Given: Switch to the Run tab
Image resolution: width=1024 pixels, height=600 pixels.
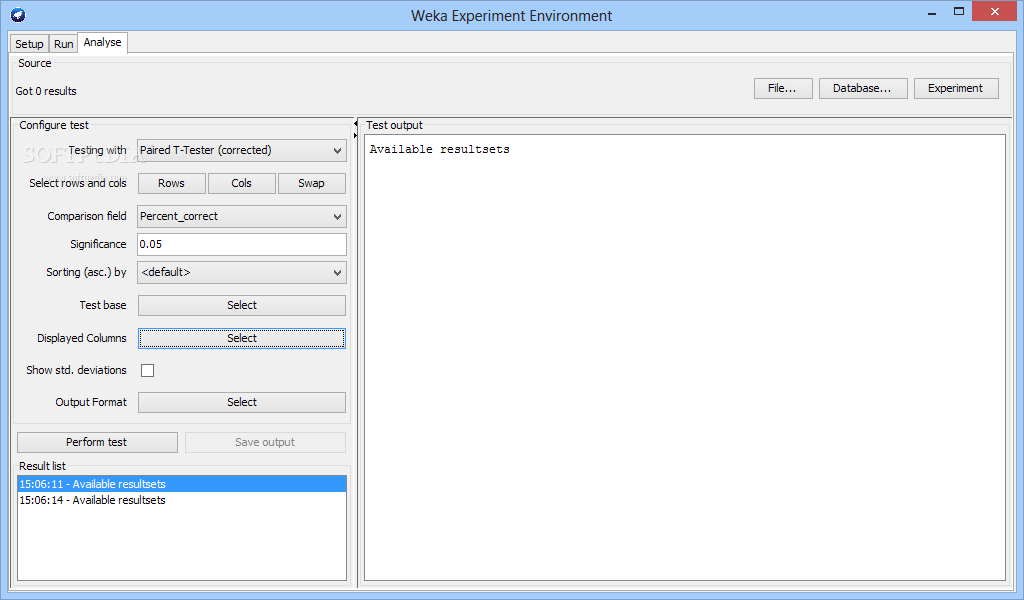Looking at the screenshot, I should coord(63,44).
